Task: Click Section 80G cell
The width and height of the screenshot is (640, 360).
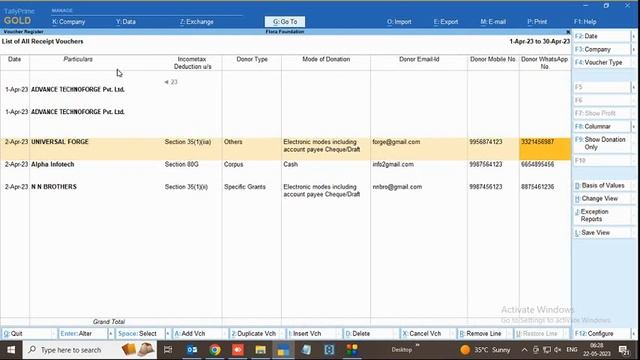Action: coord(182,164)
